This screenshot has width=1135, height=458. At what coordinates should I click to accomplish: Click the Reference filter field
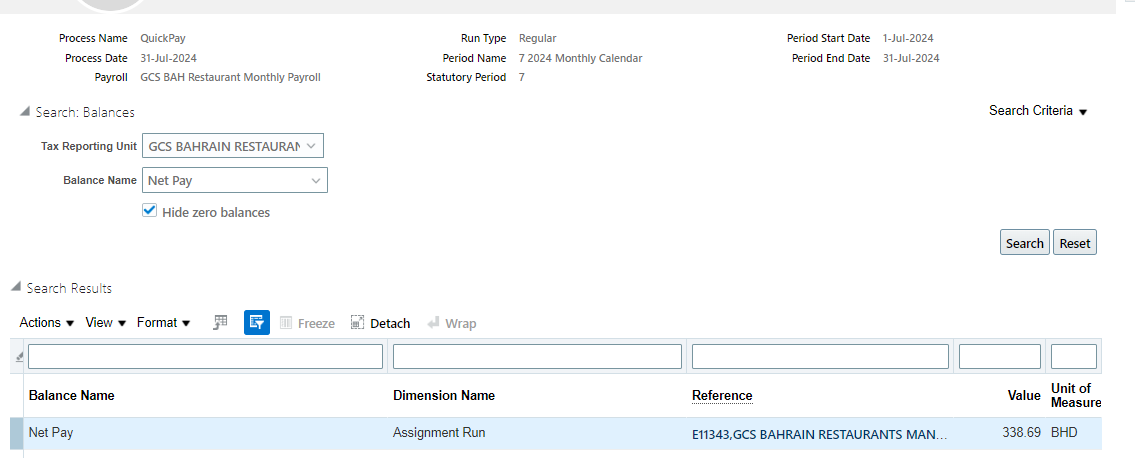(820, 356)
